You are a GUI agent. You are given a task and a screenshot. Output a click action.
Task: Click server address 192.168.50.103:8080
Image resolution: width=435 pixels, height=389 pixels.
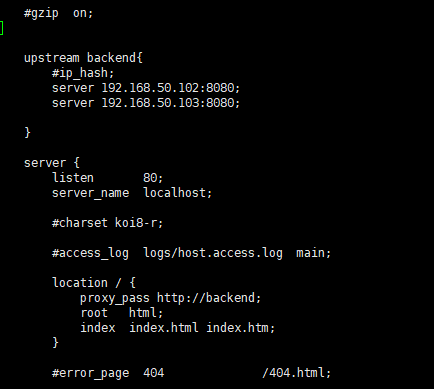[x=171, y=103]
